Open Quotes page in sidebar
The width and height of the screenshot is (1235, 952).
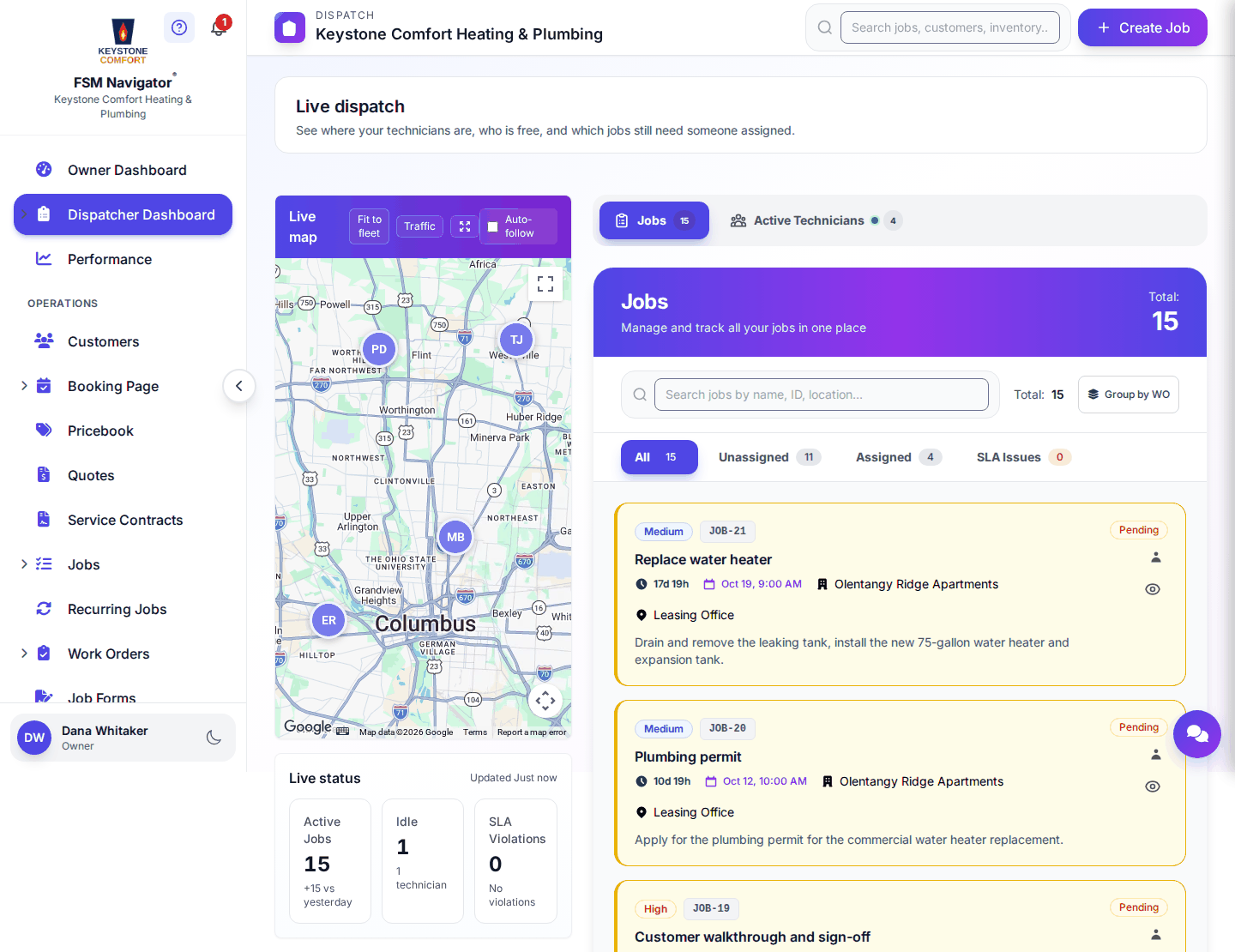point(123,475)
